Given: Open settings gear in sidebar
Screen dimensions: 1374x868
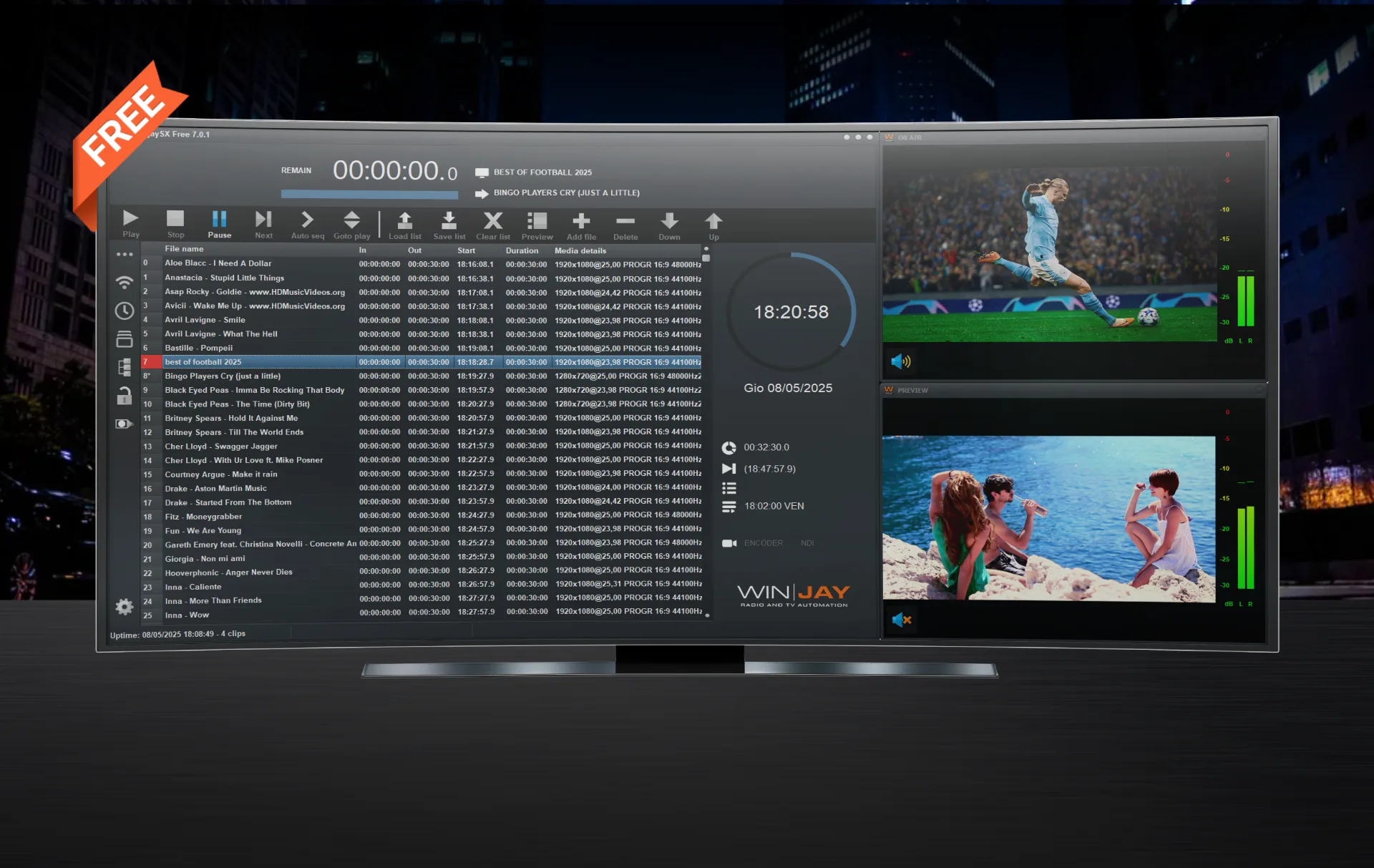Looking at the screenshot, I should click(125, 607).
